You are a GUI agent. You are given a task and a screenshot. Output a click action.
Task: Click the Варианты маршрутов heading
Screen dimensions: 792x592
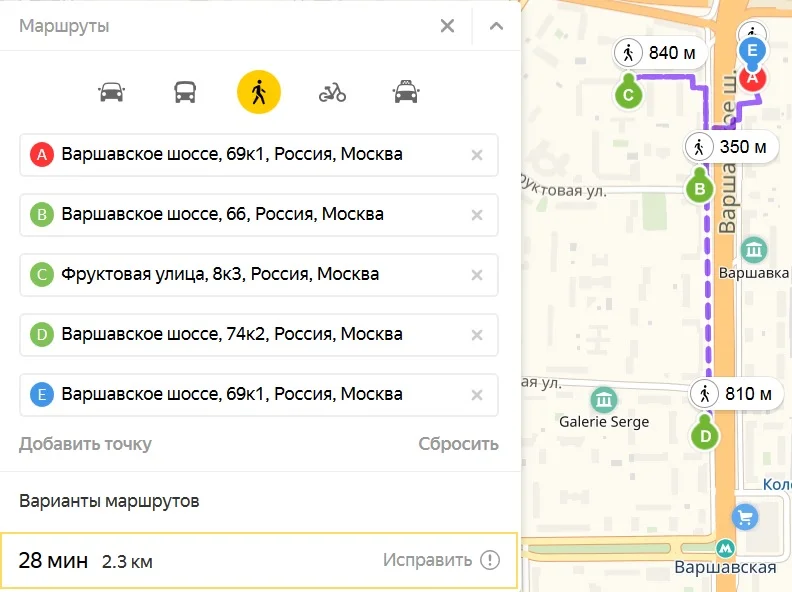tap(109, 501)
